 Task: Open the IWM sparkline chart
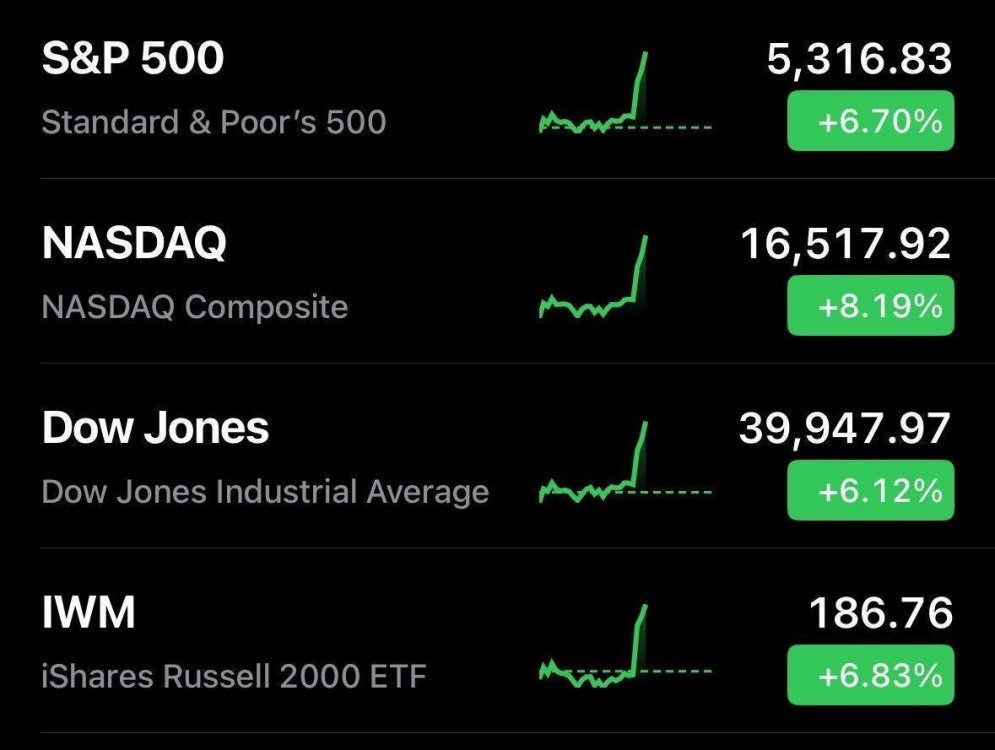tap(624, 649)
